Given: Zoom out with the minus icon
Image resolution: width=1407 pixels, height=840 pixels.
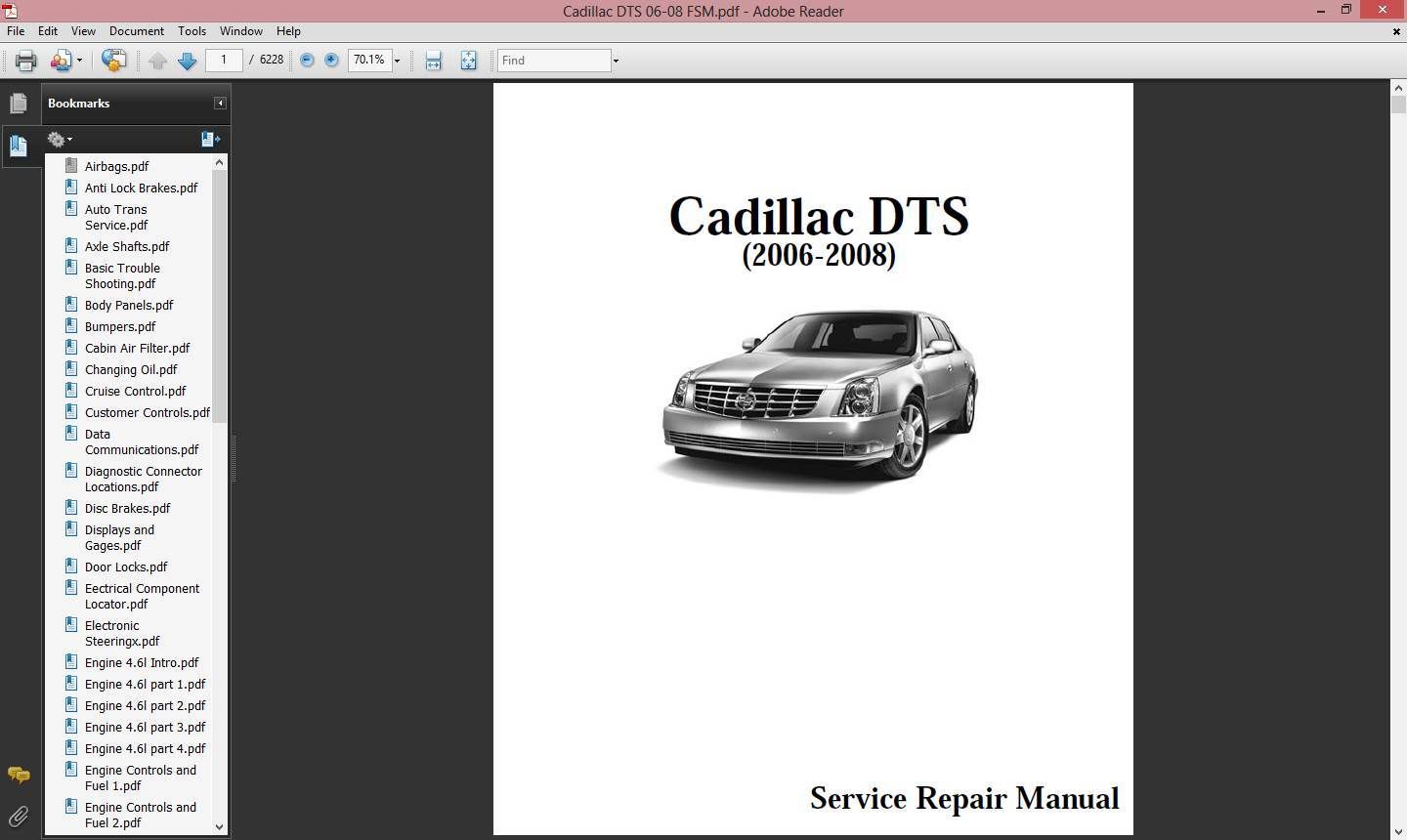Looking at the screenshot, I should tap(307, 60).
